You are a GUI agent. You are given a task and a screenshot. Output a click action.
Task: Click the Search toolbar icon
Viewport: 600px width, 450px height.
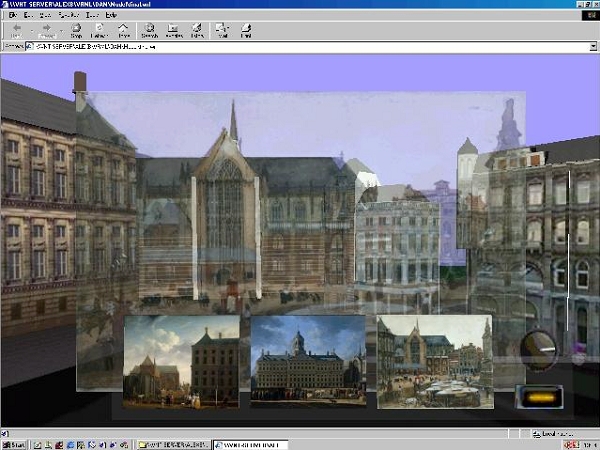pyautogui.click(x=149, y=28)
